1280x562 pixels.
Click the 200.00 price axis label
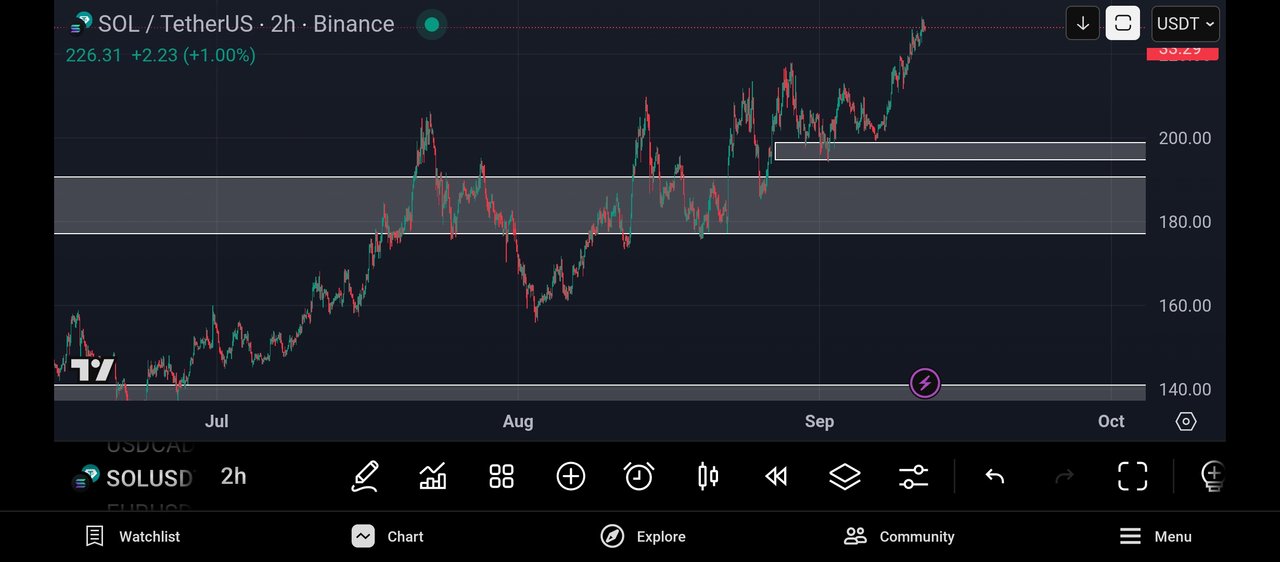1184,138
